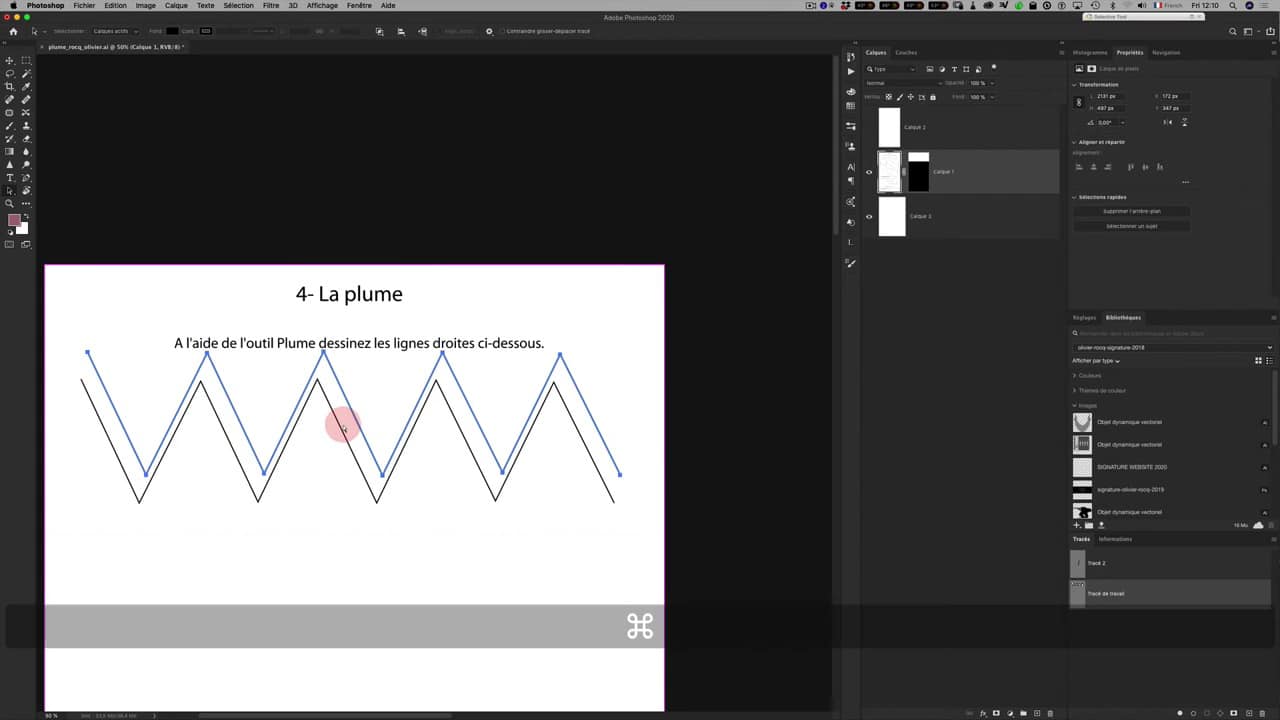Screen dimensions: 1280x720
Task: Open path alignment icon in options bar
Action: tap(401, 31)
